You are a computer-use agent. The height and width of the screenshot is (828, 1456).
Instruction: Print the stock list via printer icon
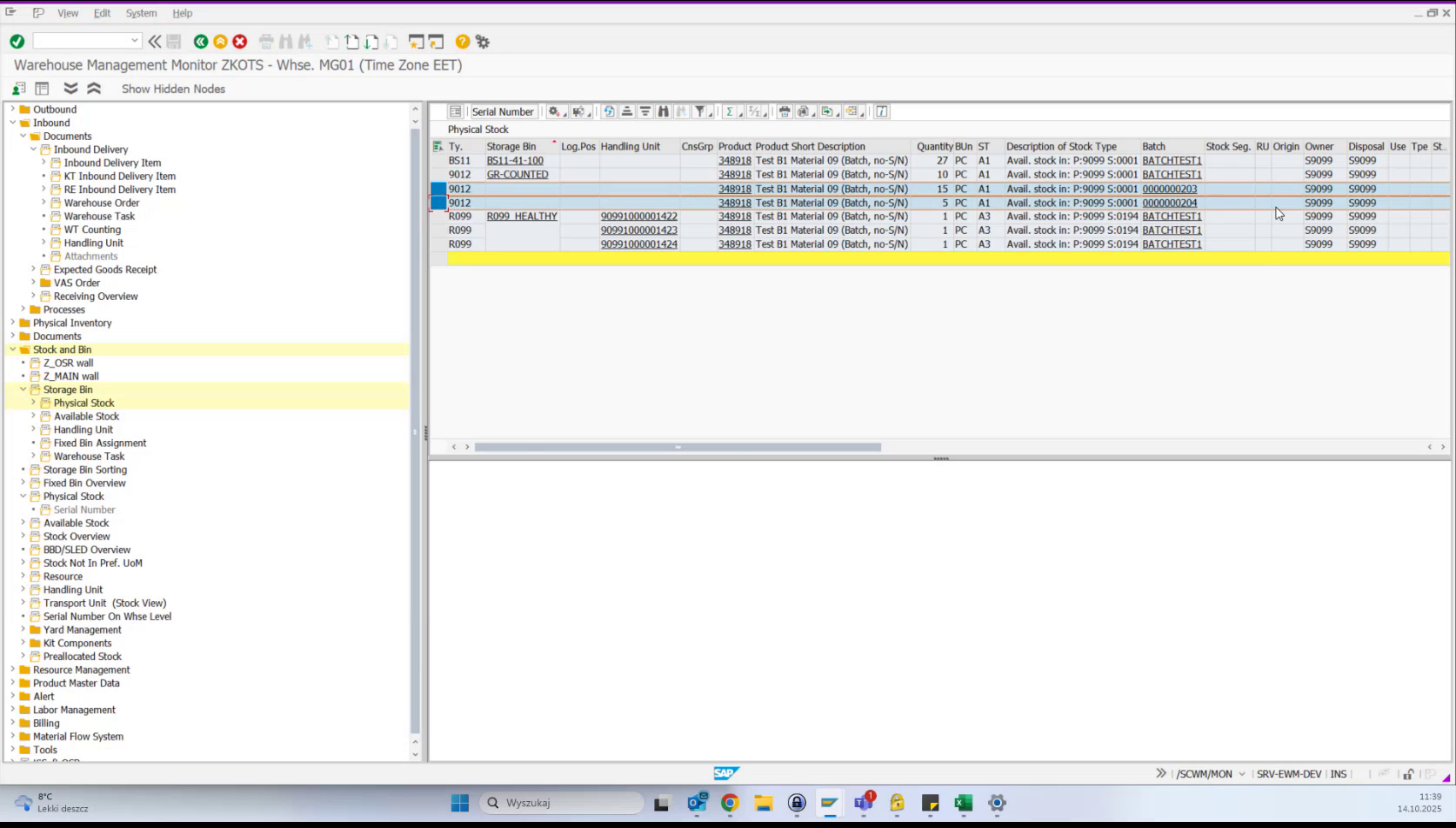point(783,111)
